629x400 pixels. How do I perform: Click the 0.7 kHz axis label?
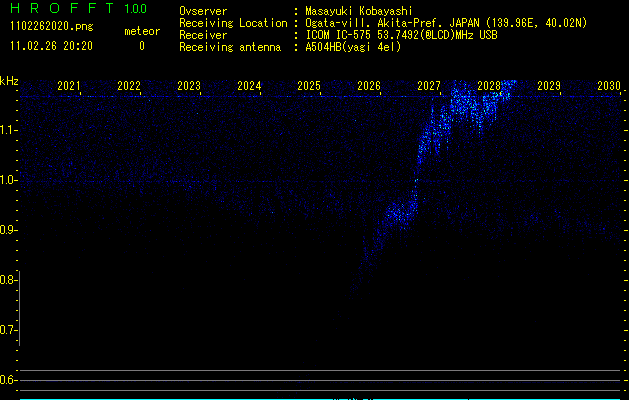point(8,330)
